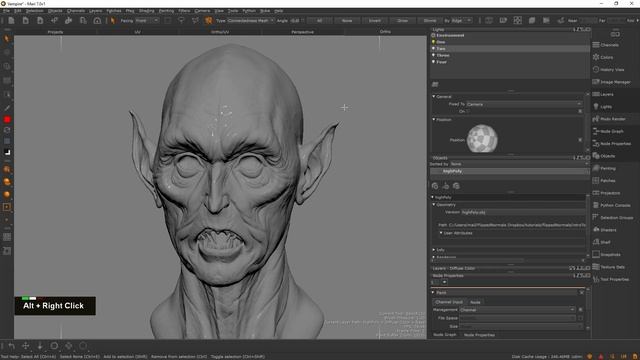Screen dimensions: 640x360
Task: Click the icon below the Lights list
Action: pyautogui.click(x=435, y=84)
